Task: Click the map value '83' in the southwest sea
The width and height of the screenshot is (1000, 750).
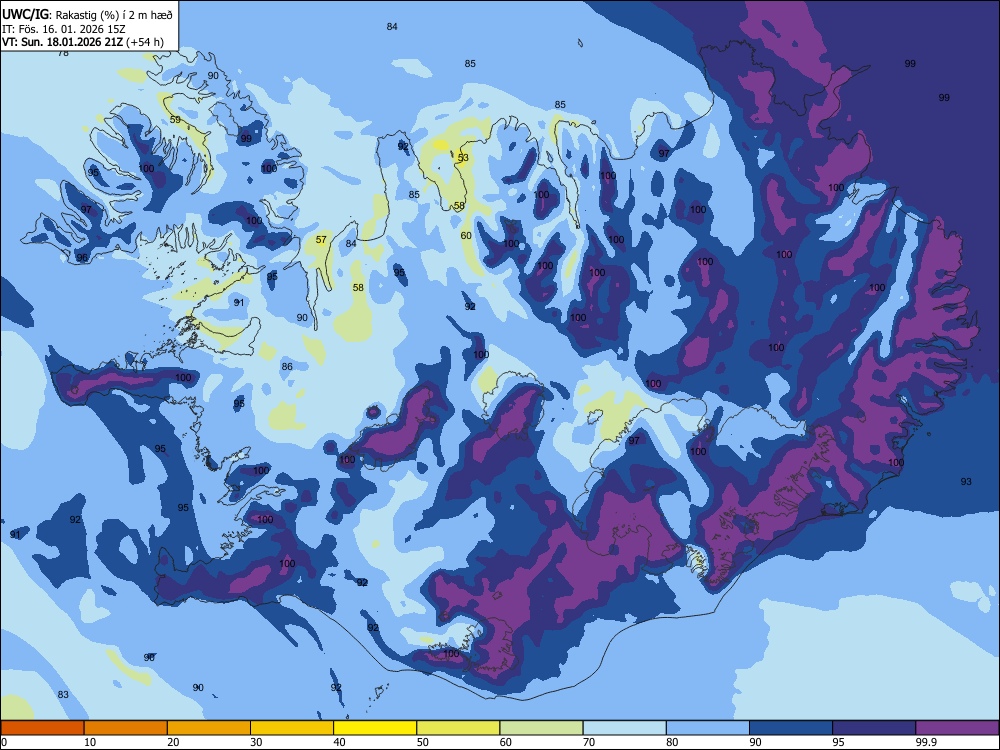Action: [x=63, y=695]
